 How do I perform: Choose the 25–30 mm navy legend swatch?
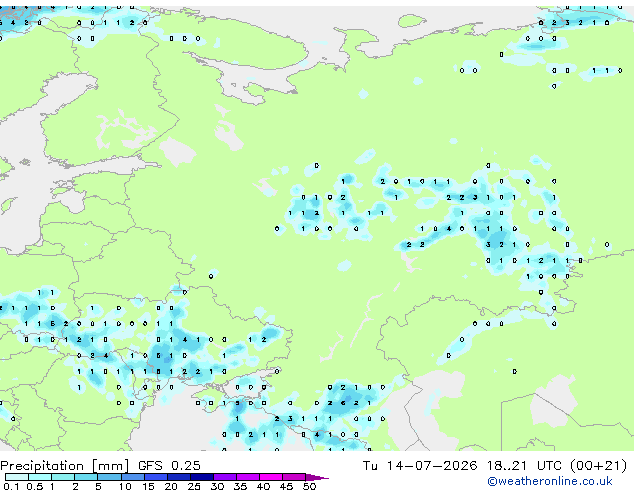tap(201, 477)
